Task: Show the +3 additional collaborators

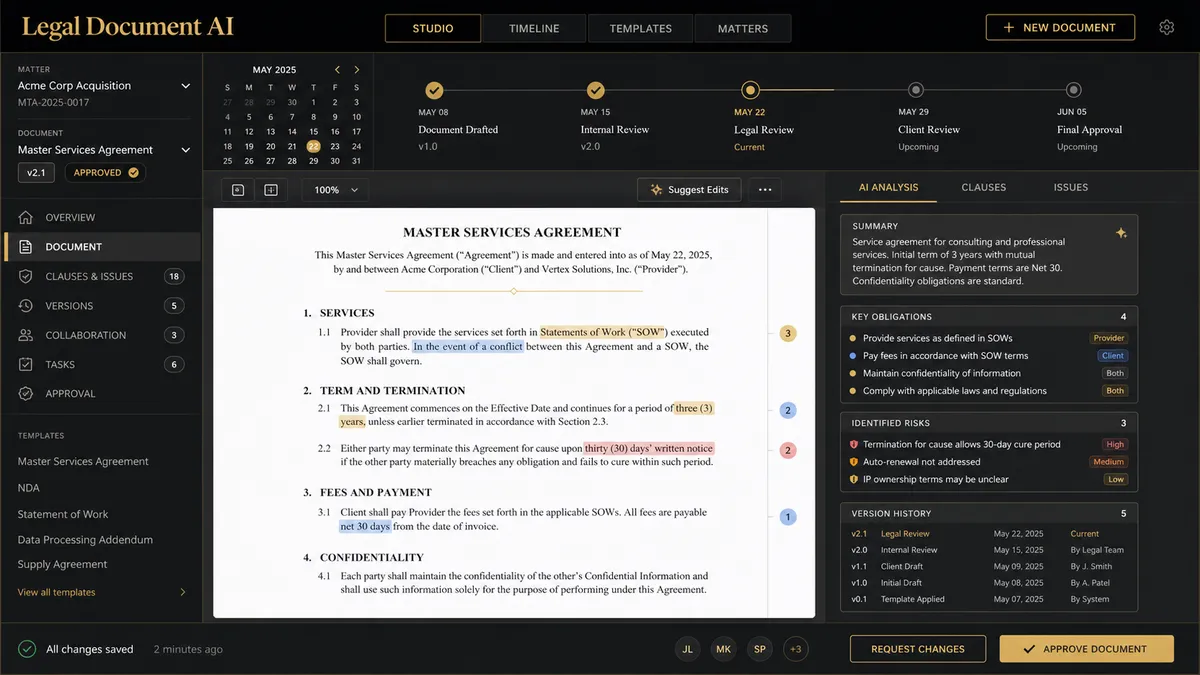Action: click(x=796, y=649)
